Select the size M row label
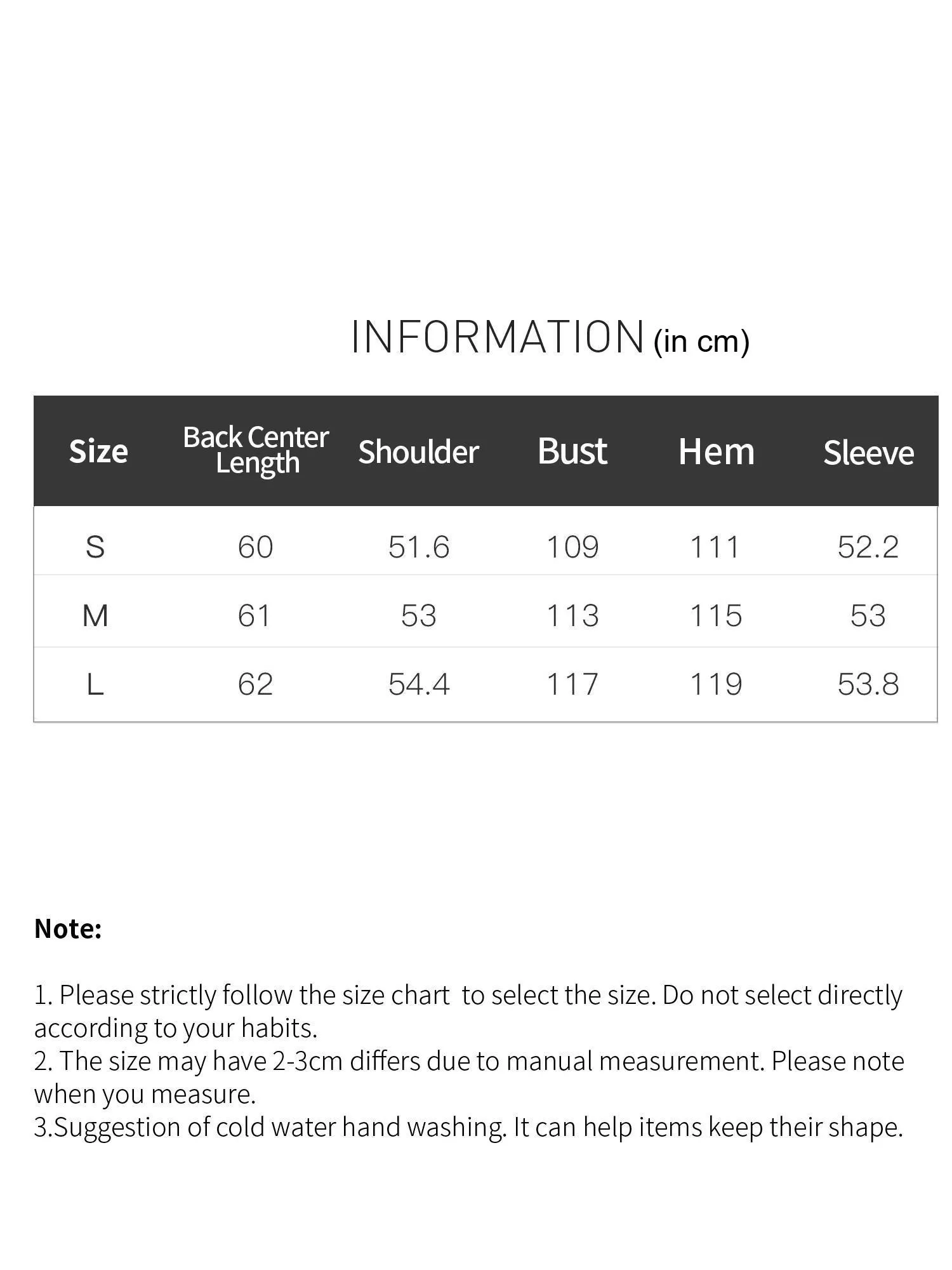The image size is (952, 1270). (95, 615)
